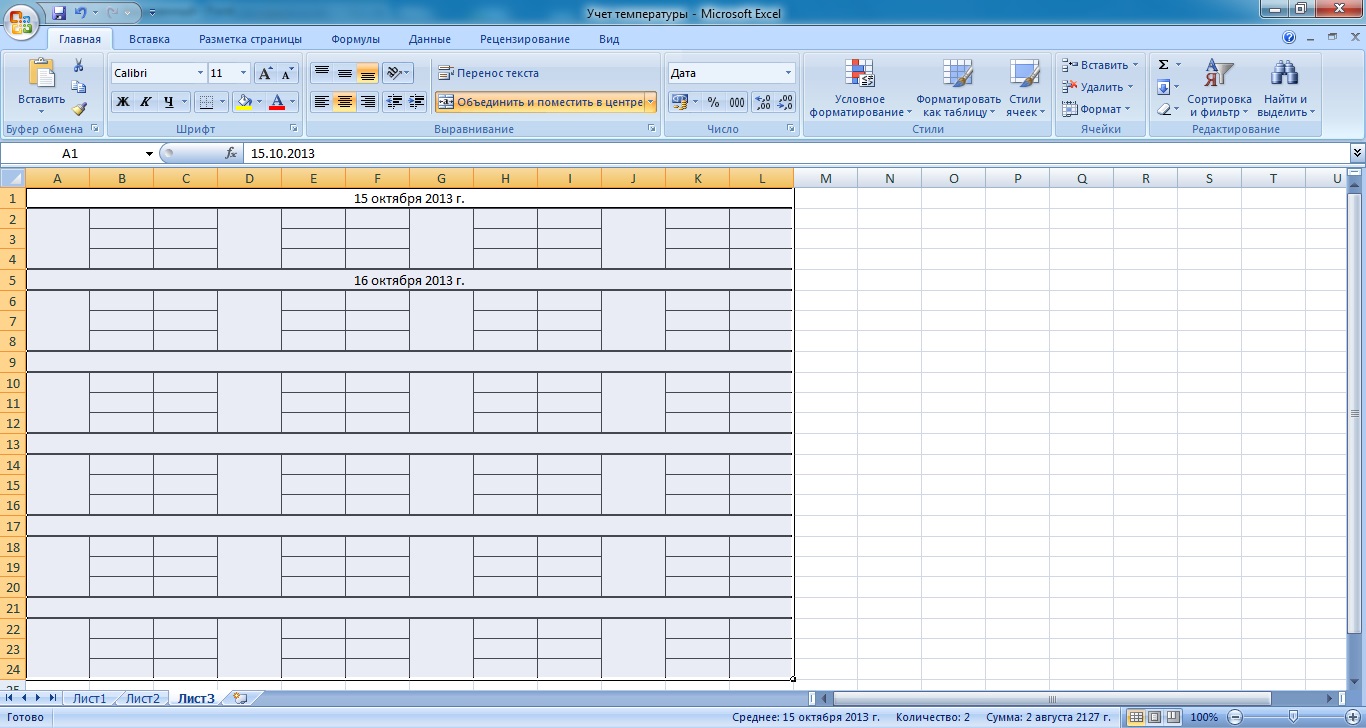The width and height of the screenshot is (1366, 728).
Task: Click the Cut scissors icon
Action: [79, 65]
